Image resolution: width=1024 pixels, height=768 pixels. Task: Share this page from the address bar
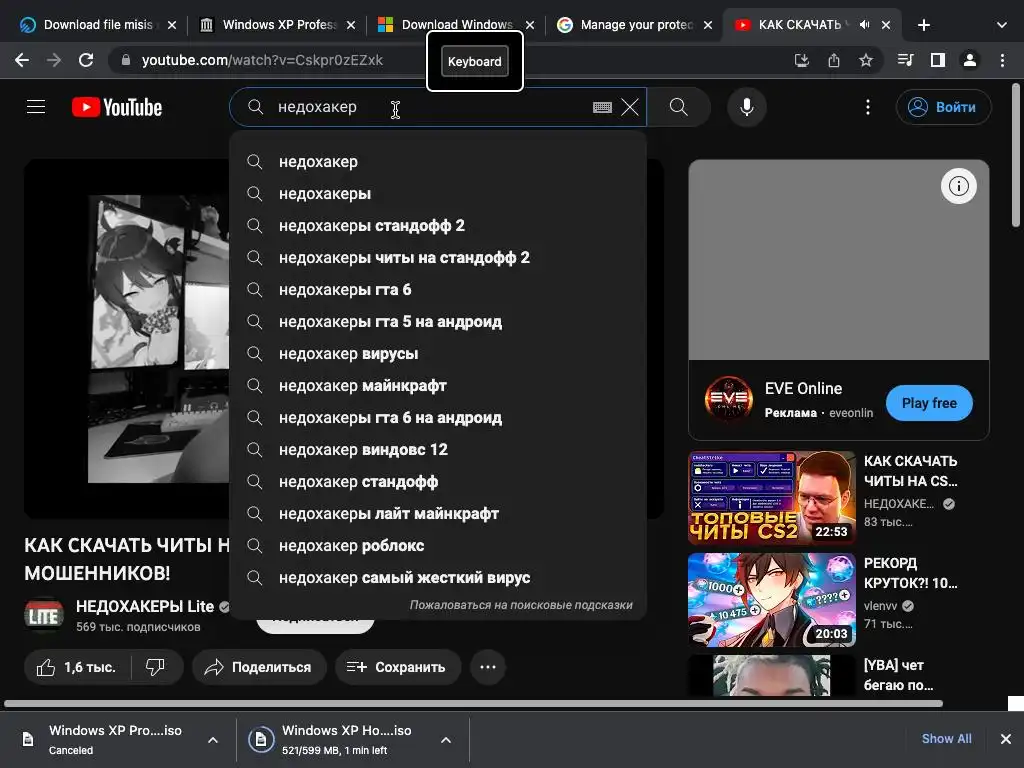point(833,60)
